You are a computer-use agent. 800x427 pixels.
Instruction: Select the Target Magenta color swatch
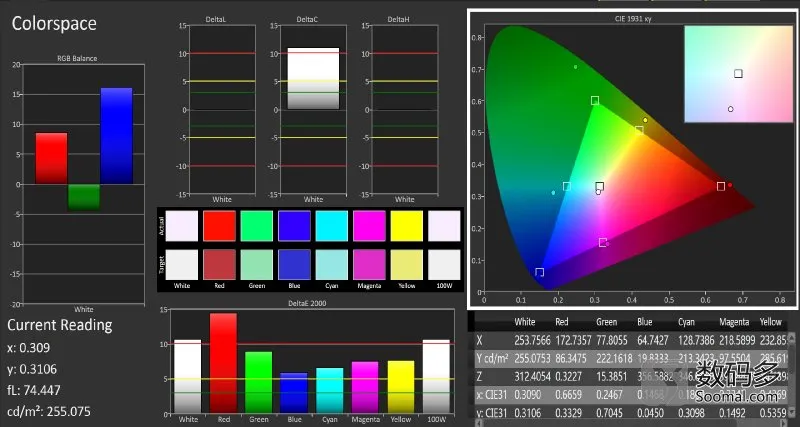[369, 265]
